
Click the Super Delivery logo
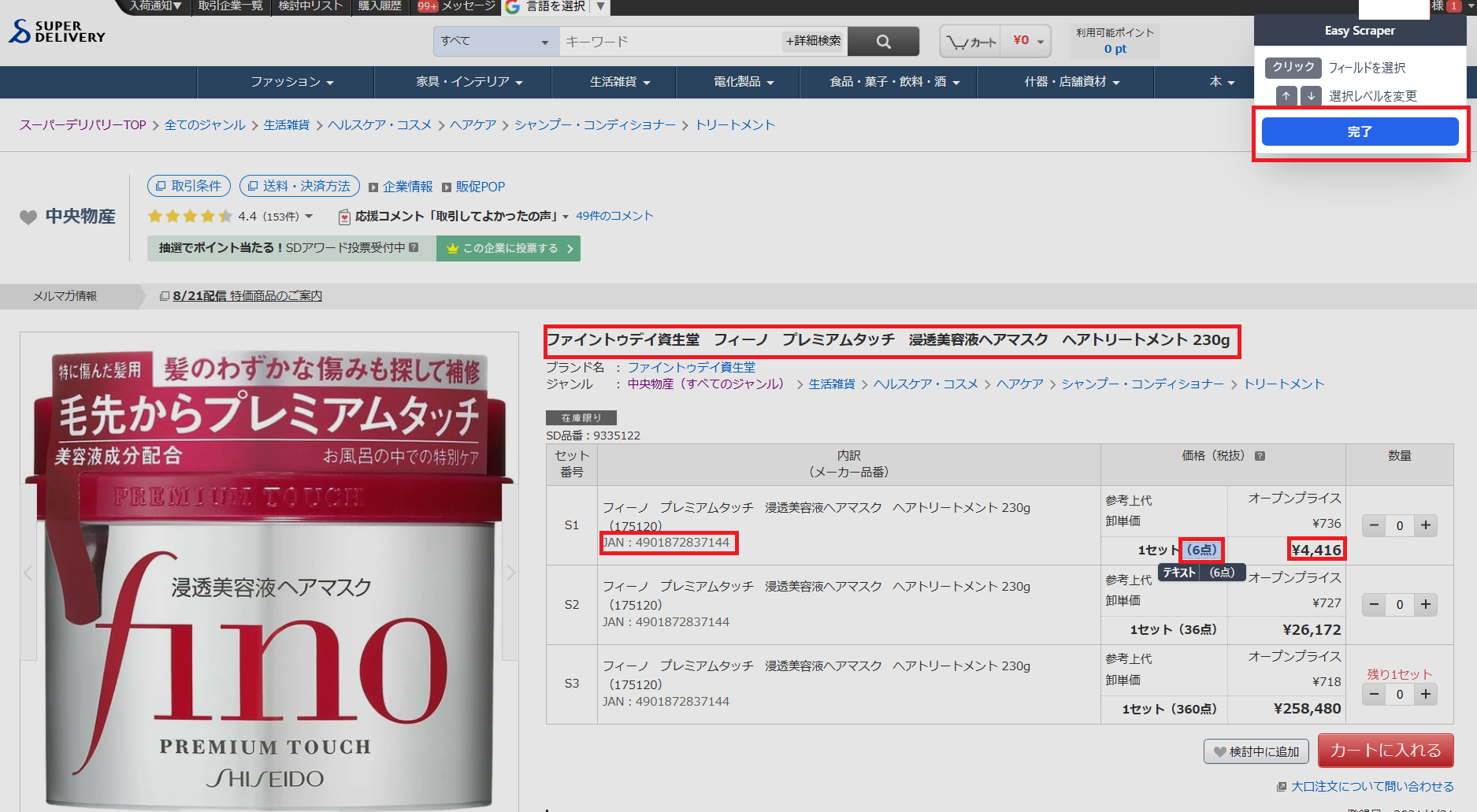pos(57,32)
